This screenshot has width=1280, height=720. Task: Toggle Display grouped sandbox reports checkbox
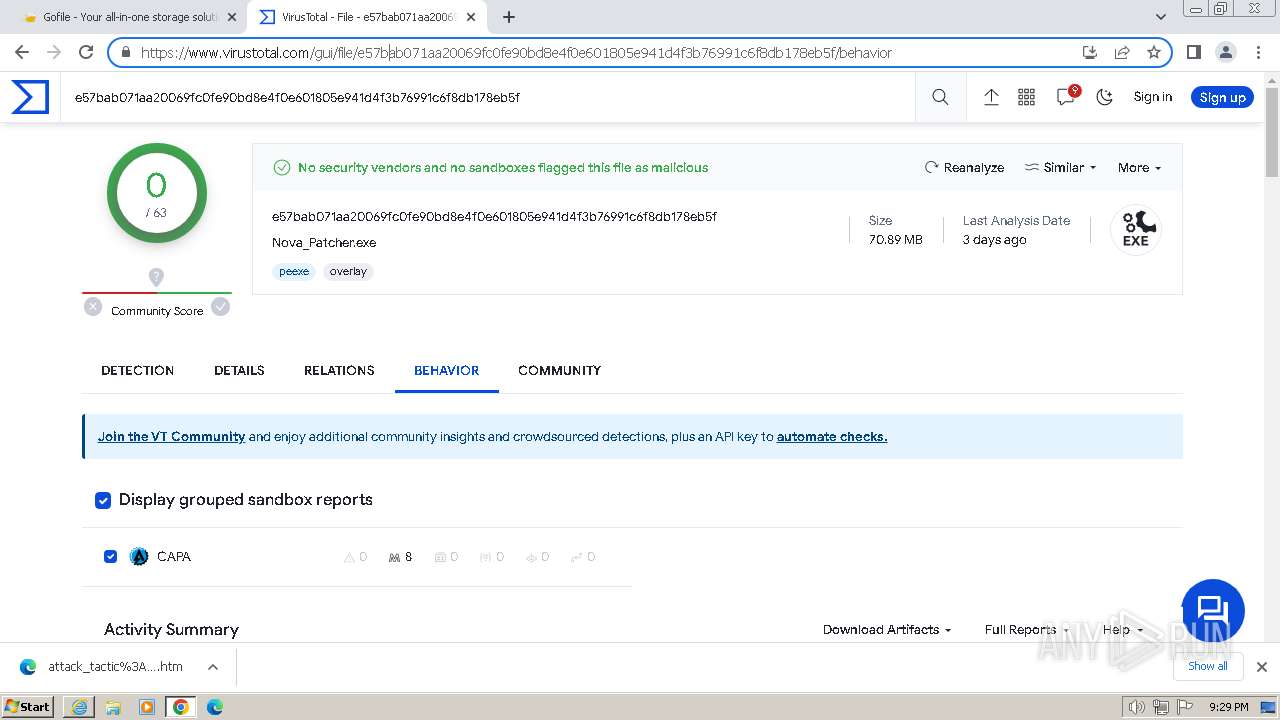[x=103, y=500]
